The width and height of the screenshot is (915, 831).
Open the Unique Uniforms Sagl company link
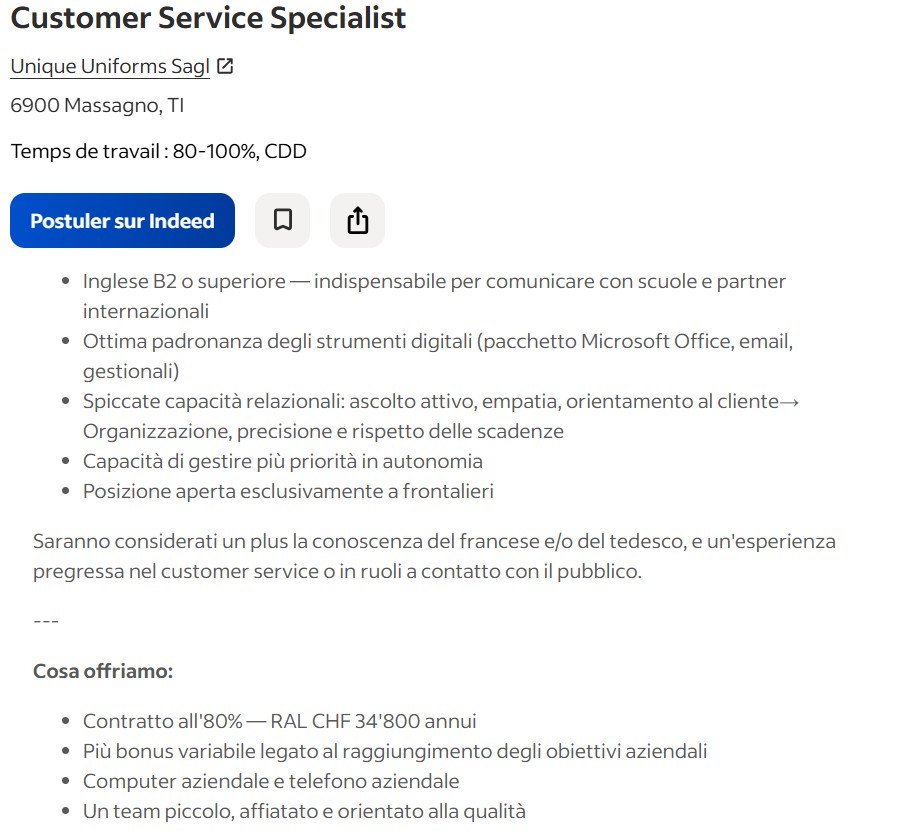(x=110, y=67)
